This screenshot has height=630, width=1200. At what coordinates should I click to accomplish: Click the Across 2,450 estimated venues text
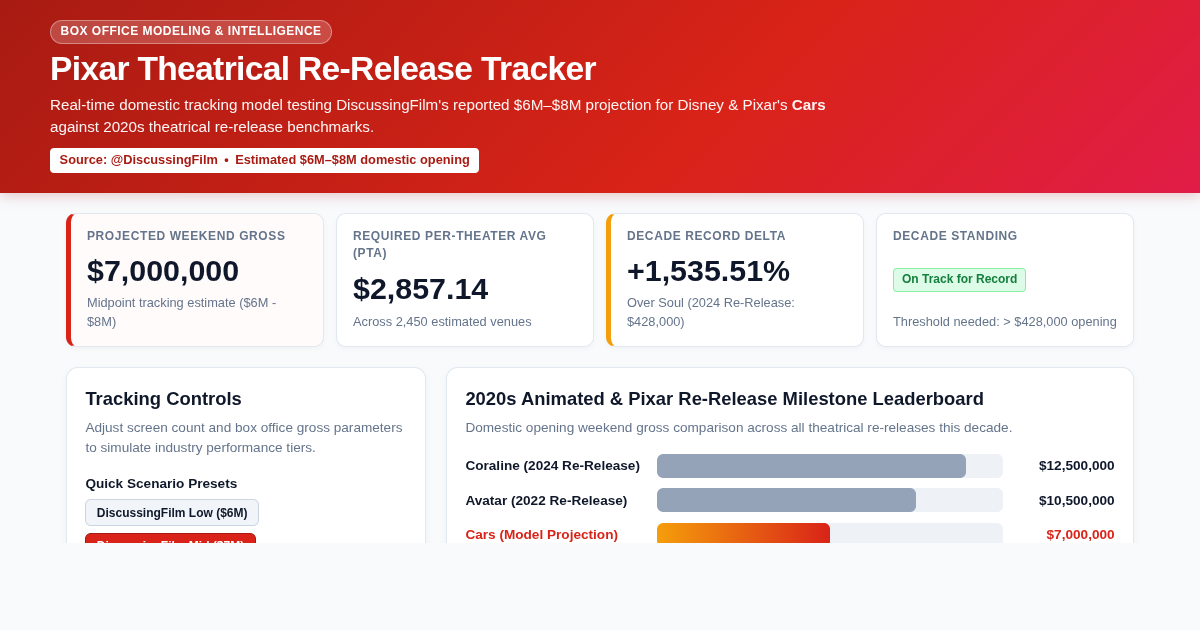pyautogui.click(x=442, y=322)
